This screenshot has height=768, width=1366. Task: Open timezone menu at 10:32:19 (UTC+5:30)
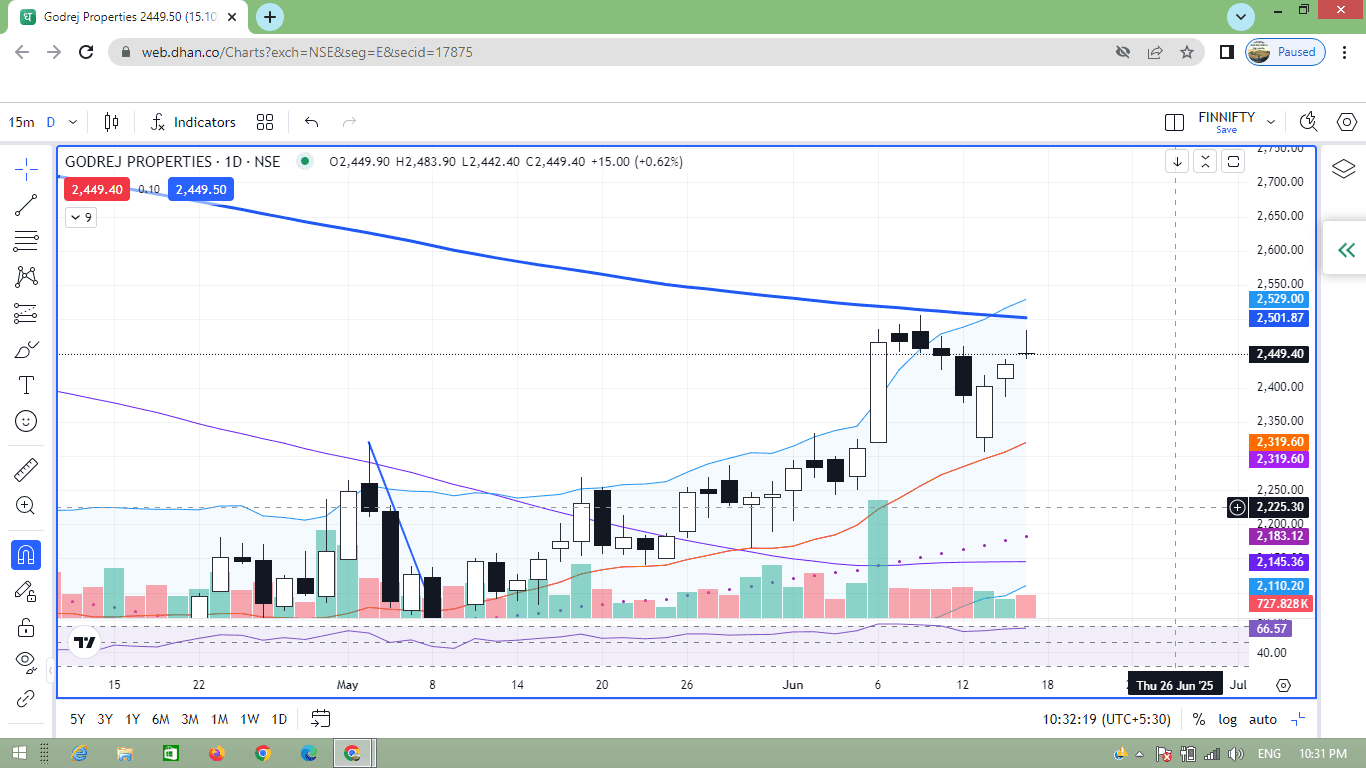pos(1107,719)
